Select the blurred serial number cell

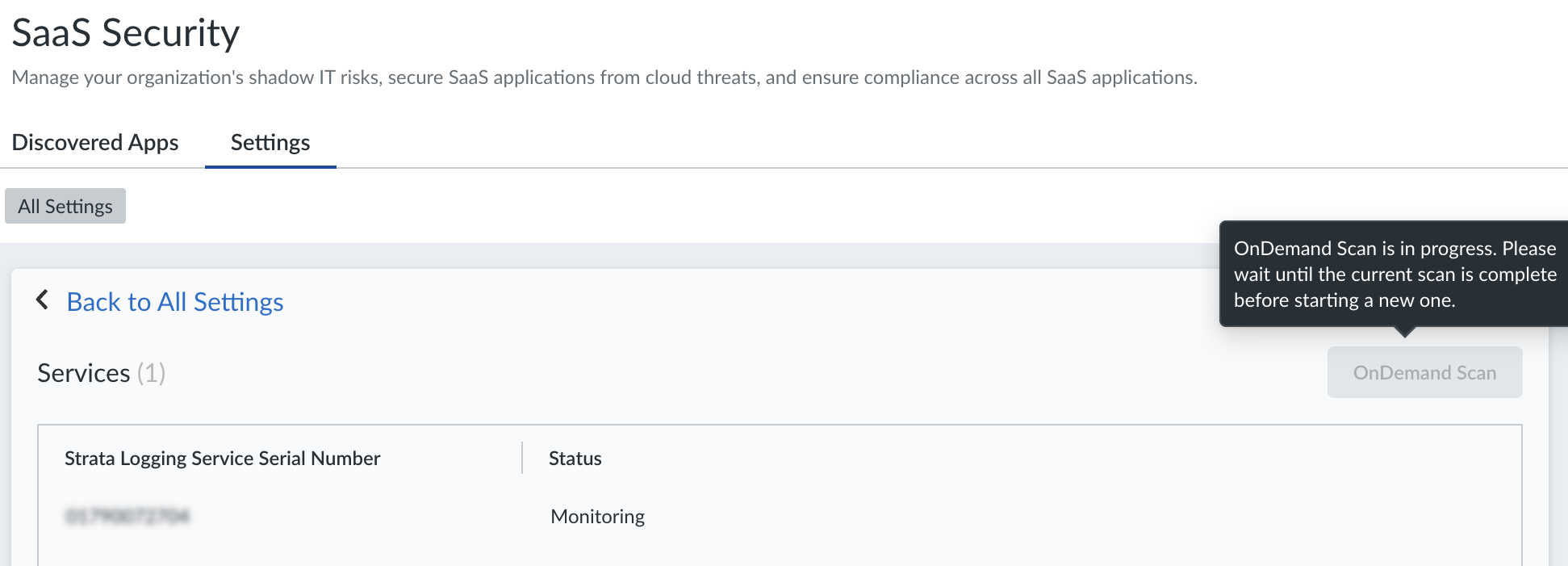point(128,516)
